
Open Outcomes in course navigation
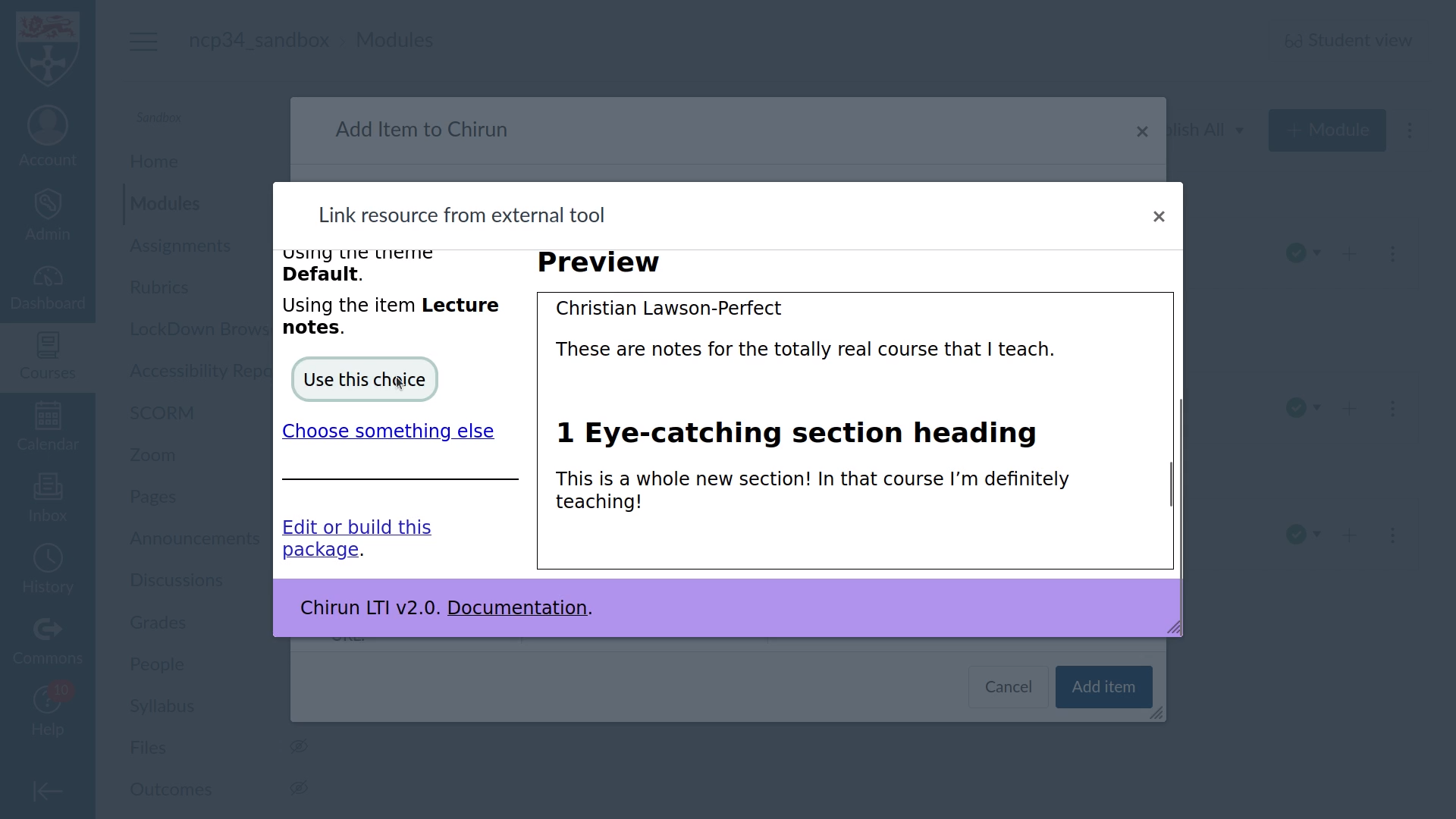(171, 789)
